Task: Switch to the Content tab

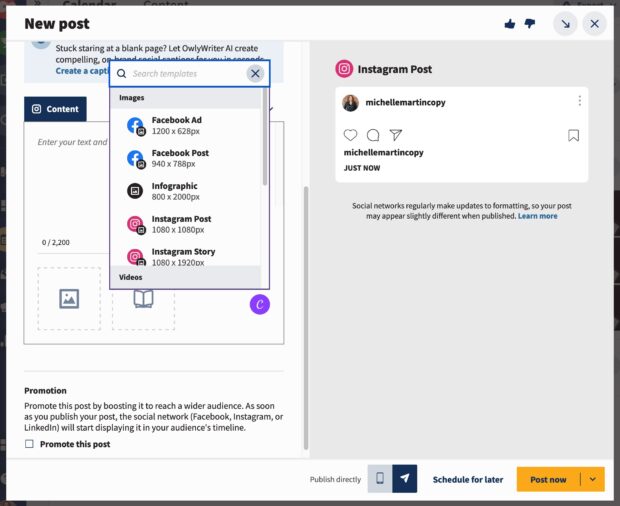Action: [55, 109]
